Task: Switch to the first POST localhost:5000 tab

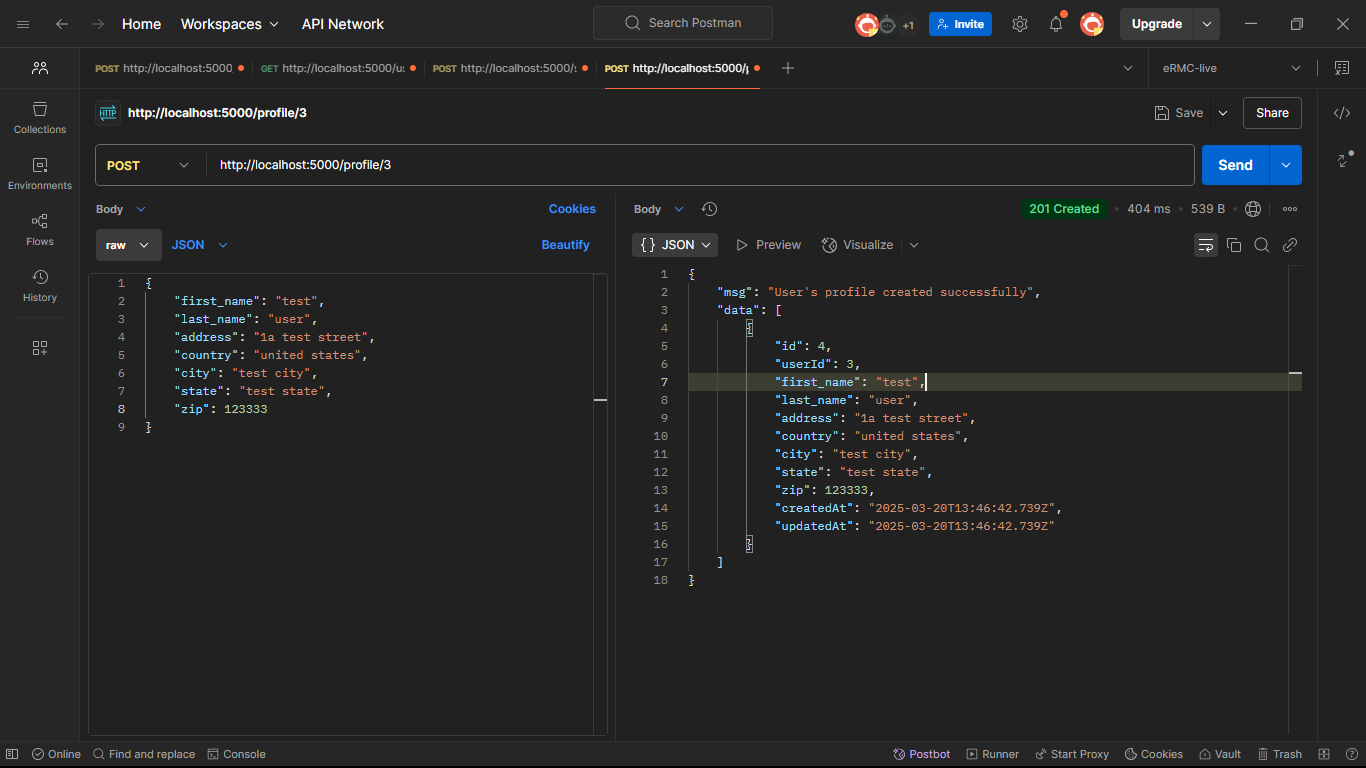Action: pyautogui.click(x=169, y=68)
